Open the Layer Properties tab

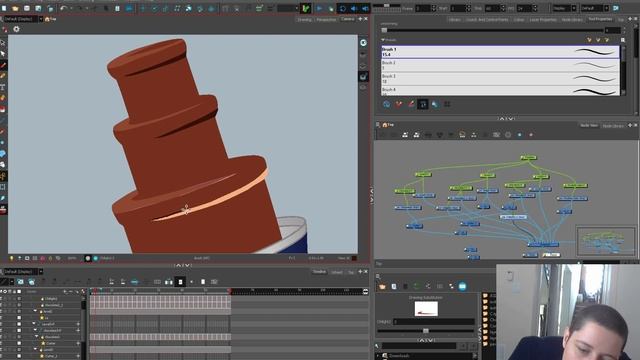(543, 19)
